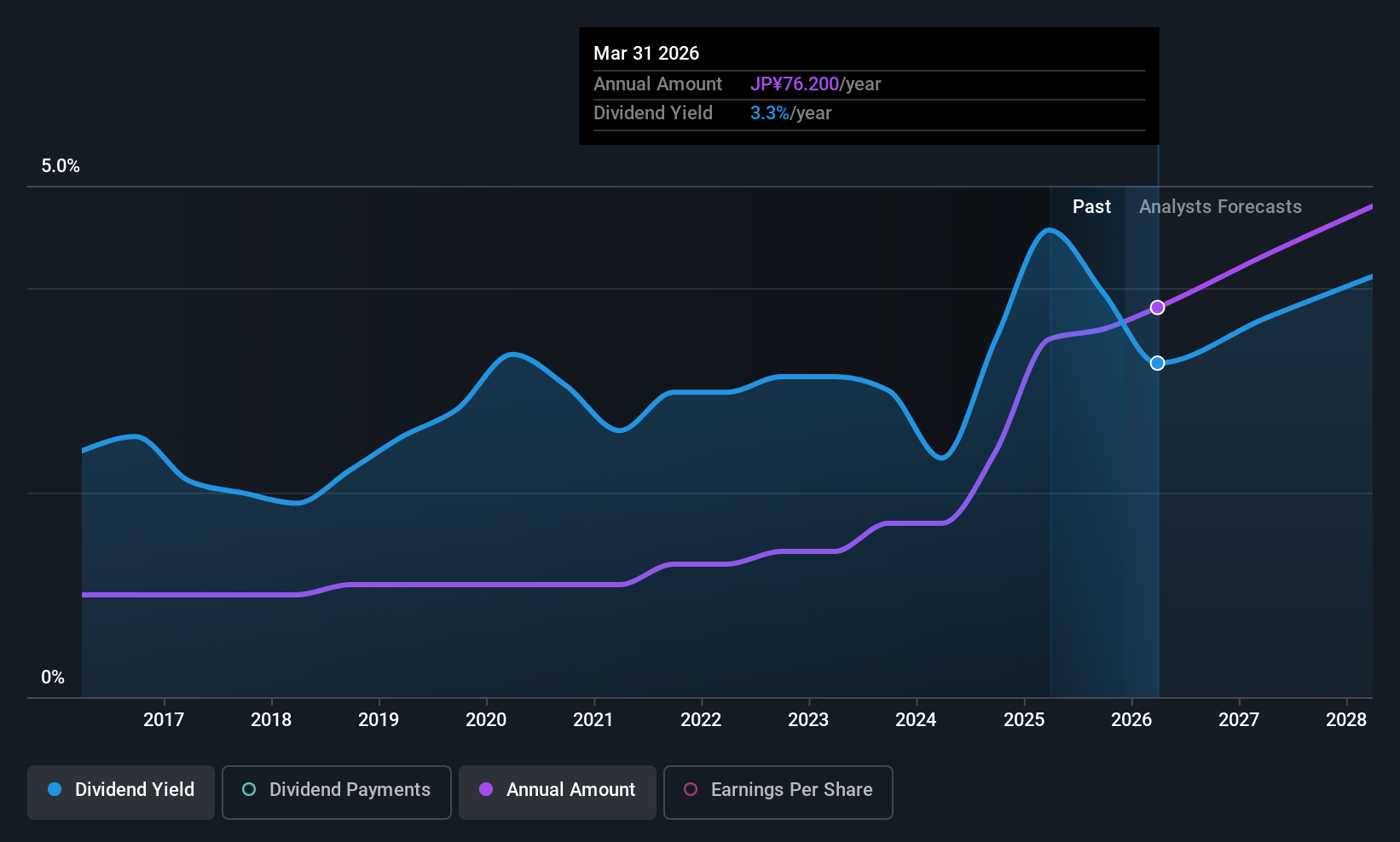1400x842 pixels.
Task: Click the JP¥76.200 annual amount value in tooltip
Action: tap(795, 84)
